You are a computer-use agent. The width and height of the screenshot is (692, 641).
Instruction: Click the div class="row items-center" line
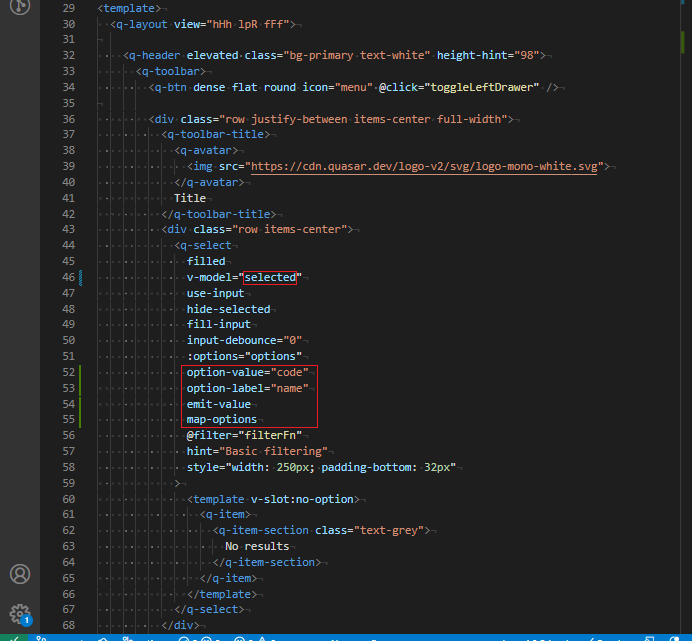[x=257, y=230]
